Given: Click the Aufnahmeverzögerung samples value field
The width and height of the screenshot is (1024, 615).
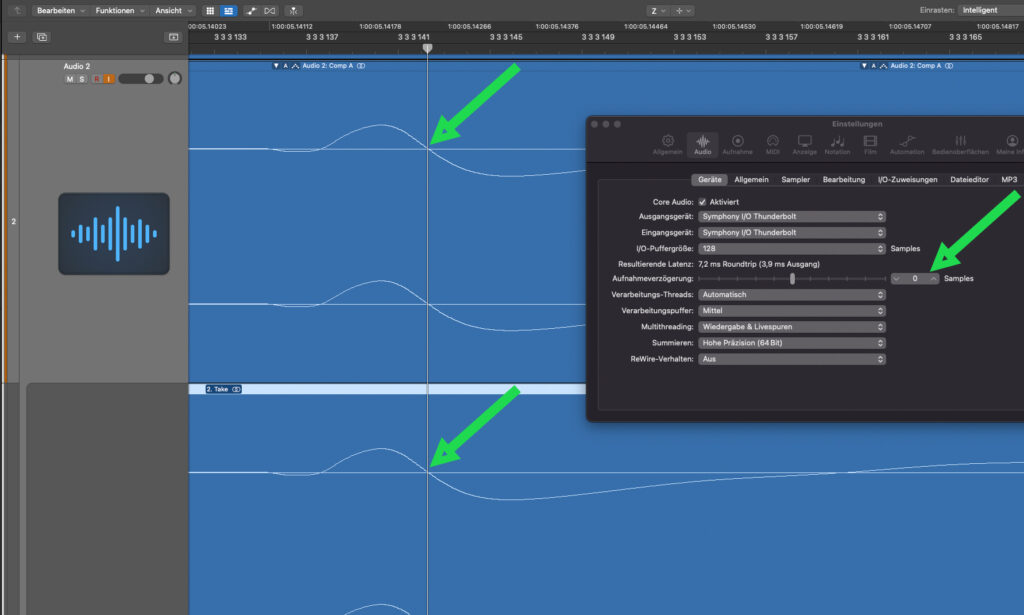Looking at the screenshot, I should tap(915, 279).
